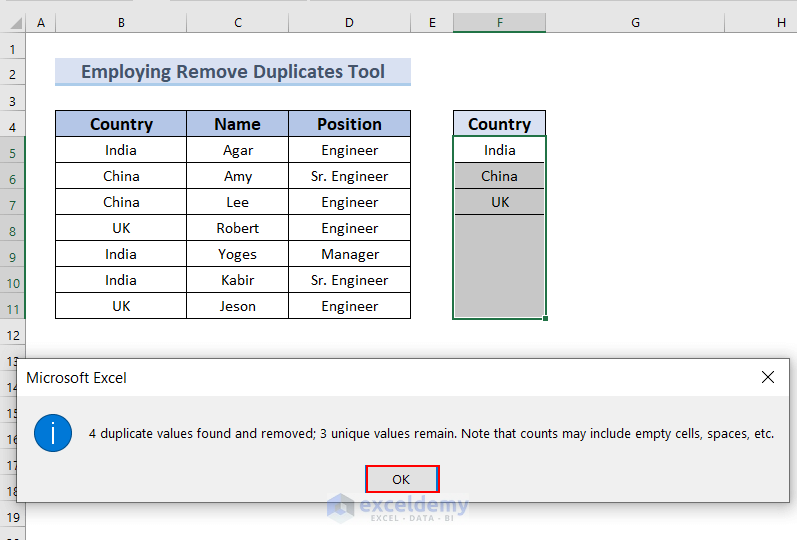Select cell F6 containing China

[500, 176]
